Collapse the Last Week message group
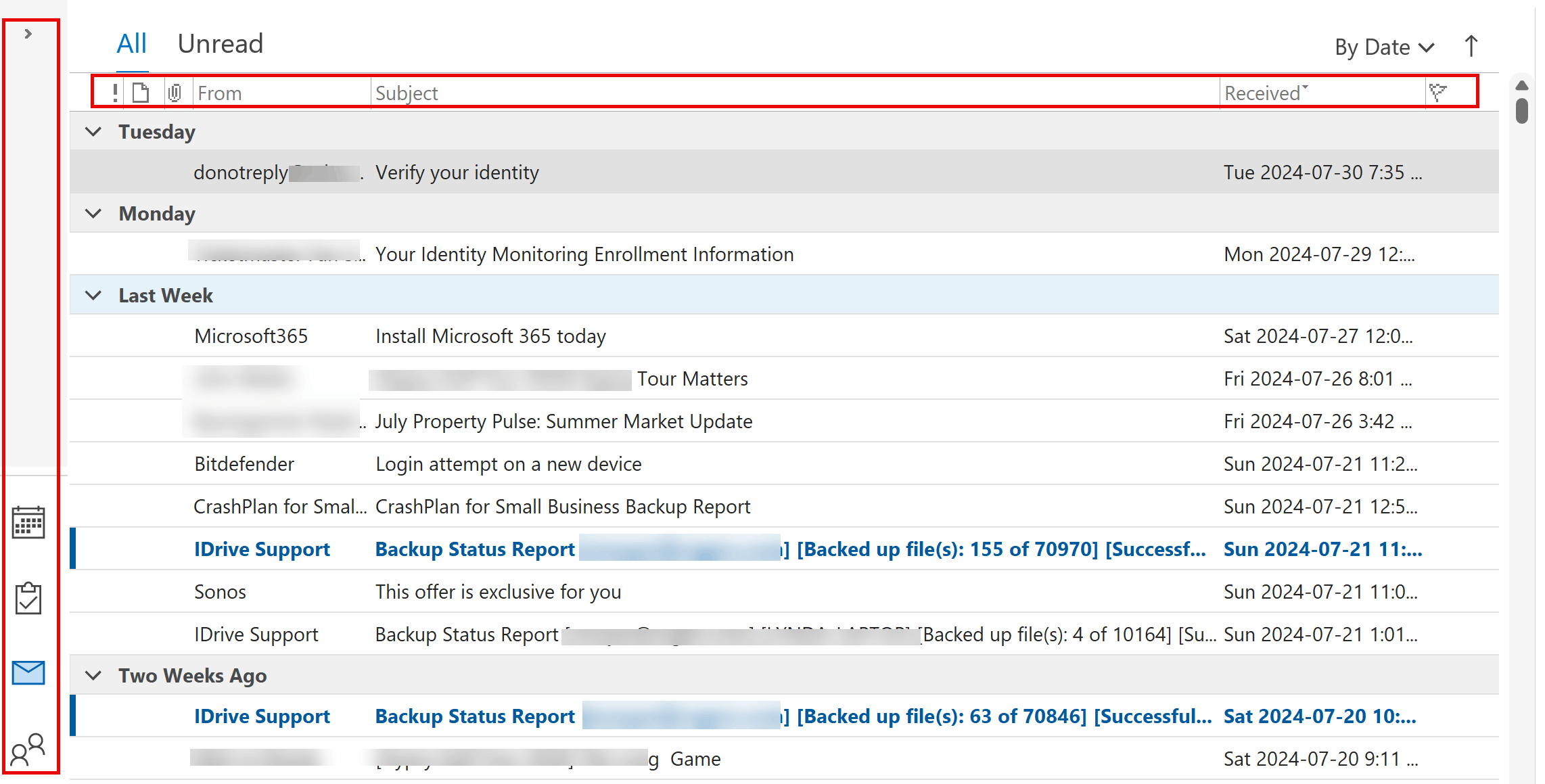1545x784 pixels. click(x=93, y=296)
